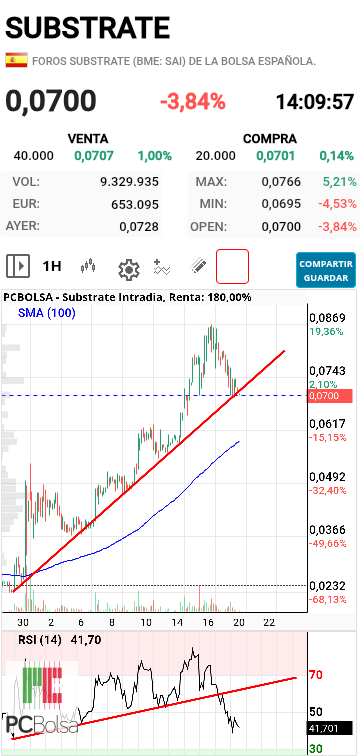Click the SMA (100) indicator label
Image resolution: width=360 pixels, height=756 pixels.
click(47, 313)
